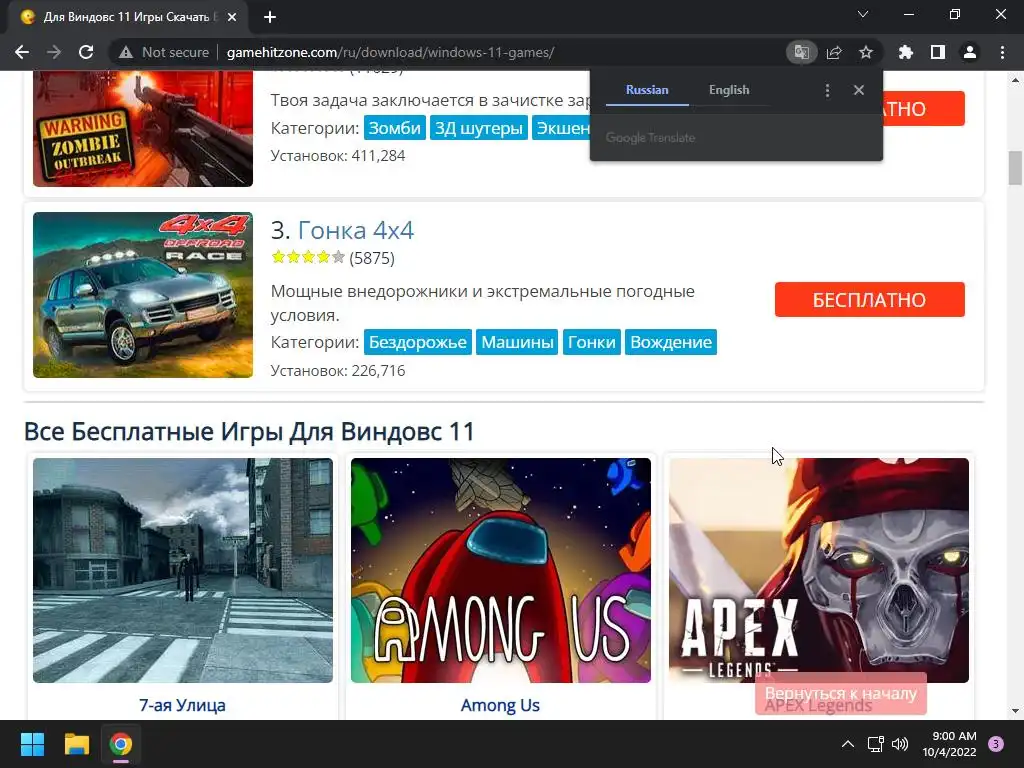Click the Установок: 226,716 text

coord(338,371)
